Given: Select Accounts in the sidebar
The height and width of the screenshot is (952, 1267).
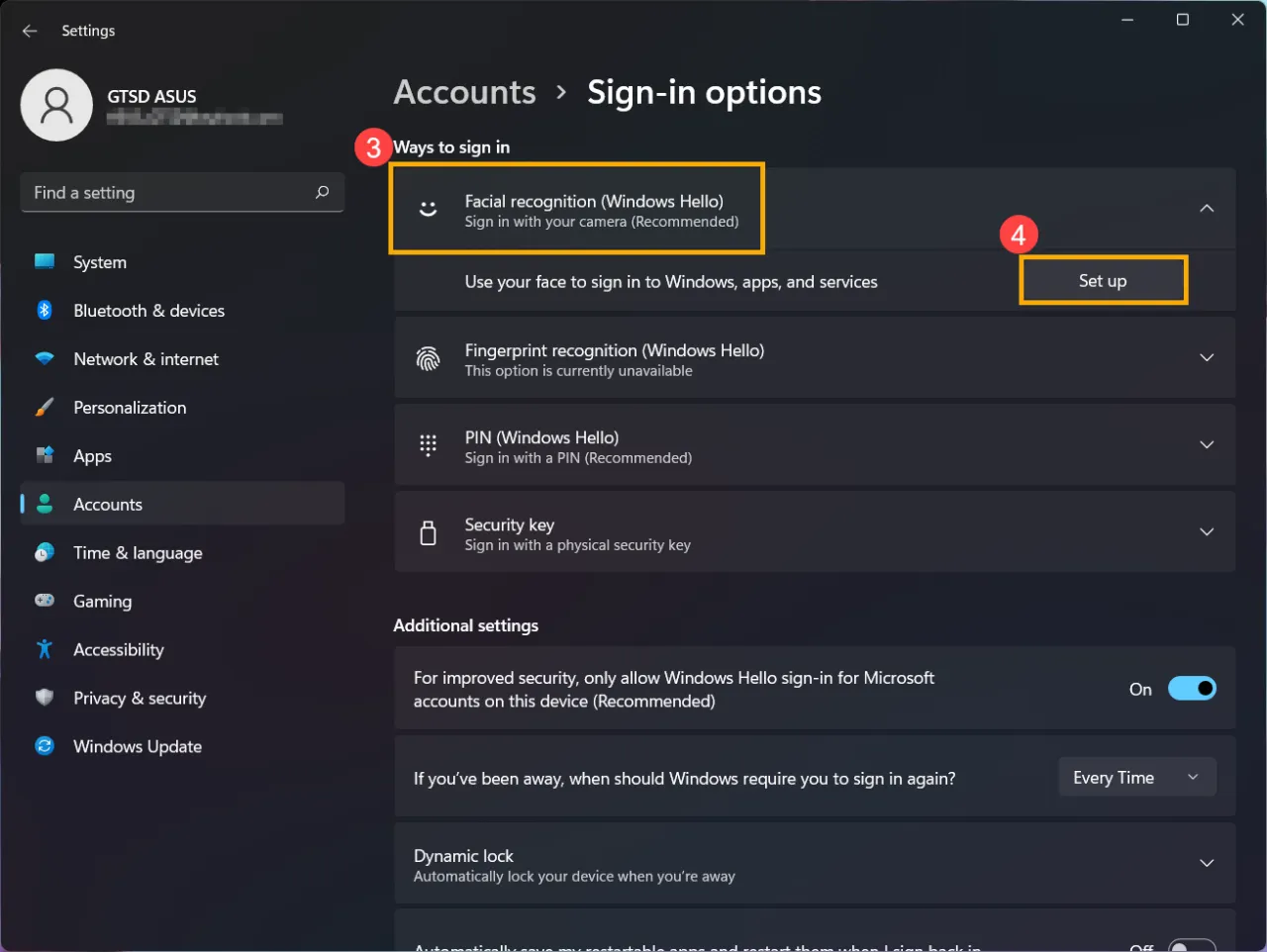Looking at the screenshot, I should (x=107, y=504).
